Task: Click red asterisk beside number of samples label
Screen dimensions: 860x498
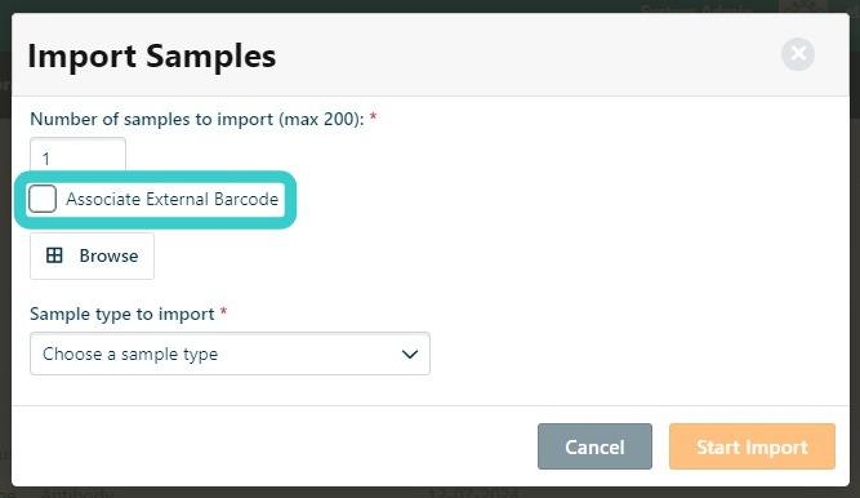Action: [x=374, y=118]
